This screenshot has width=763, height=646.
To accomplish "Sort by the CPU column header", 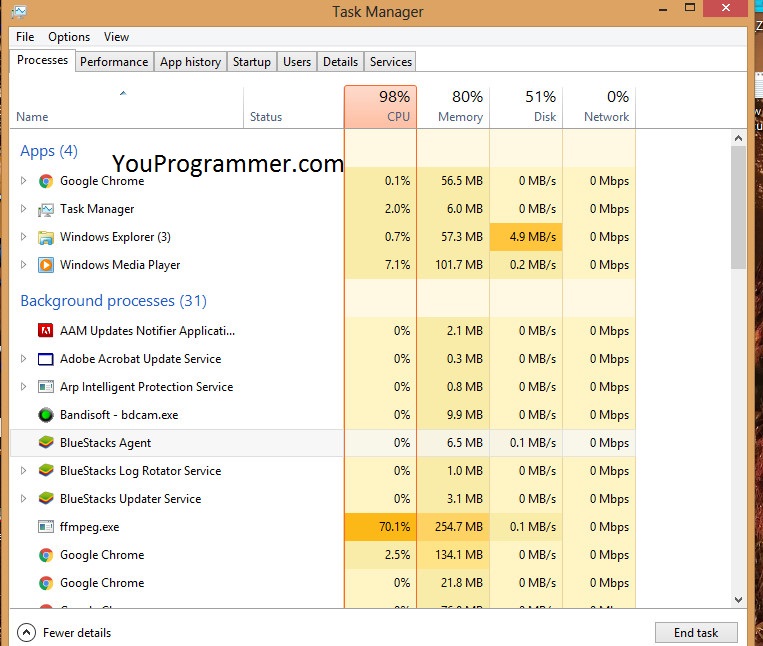I will coord(380,108).
